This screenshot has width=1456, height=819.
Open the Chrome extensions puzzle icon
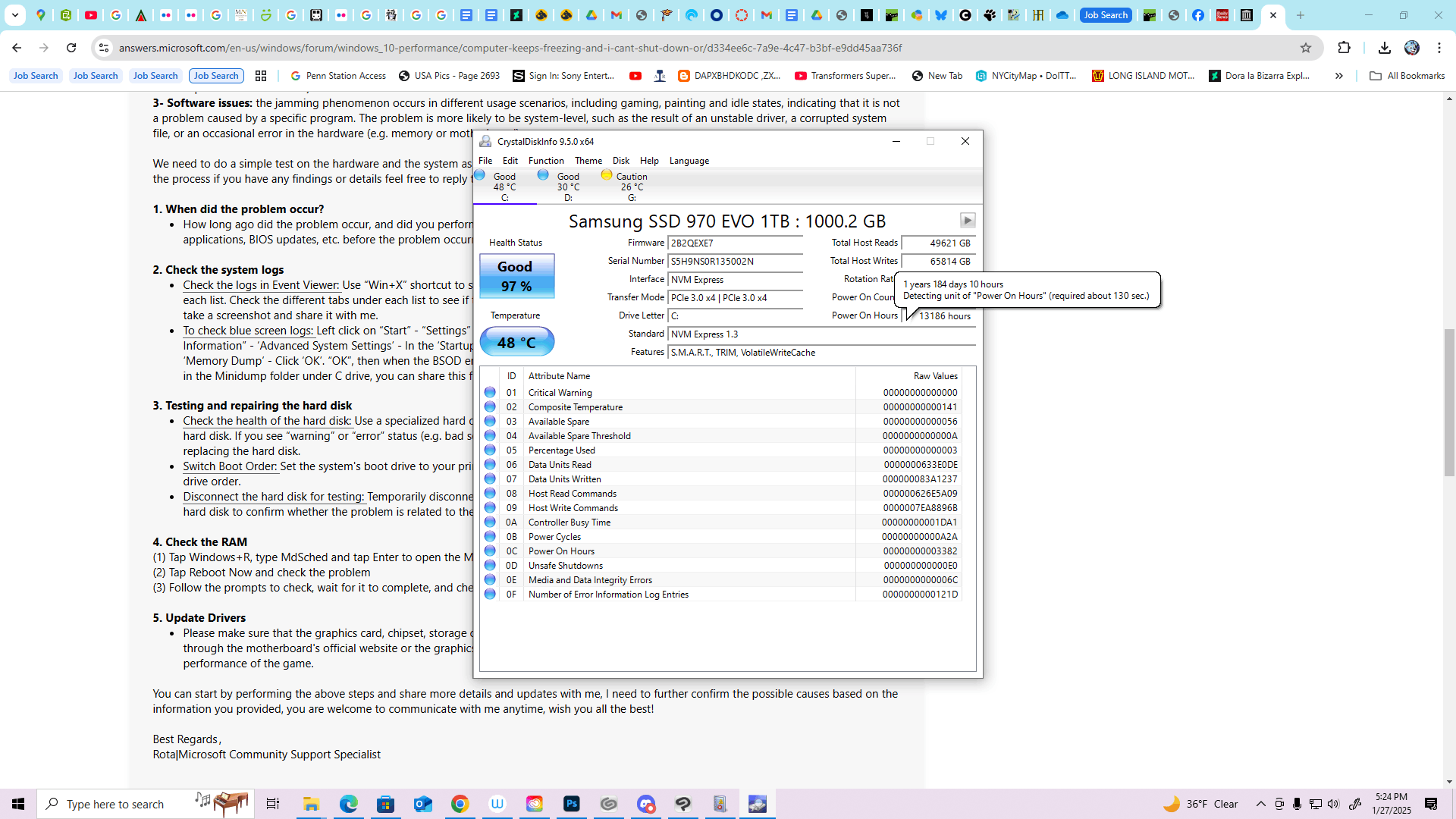point(1344,48)
